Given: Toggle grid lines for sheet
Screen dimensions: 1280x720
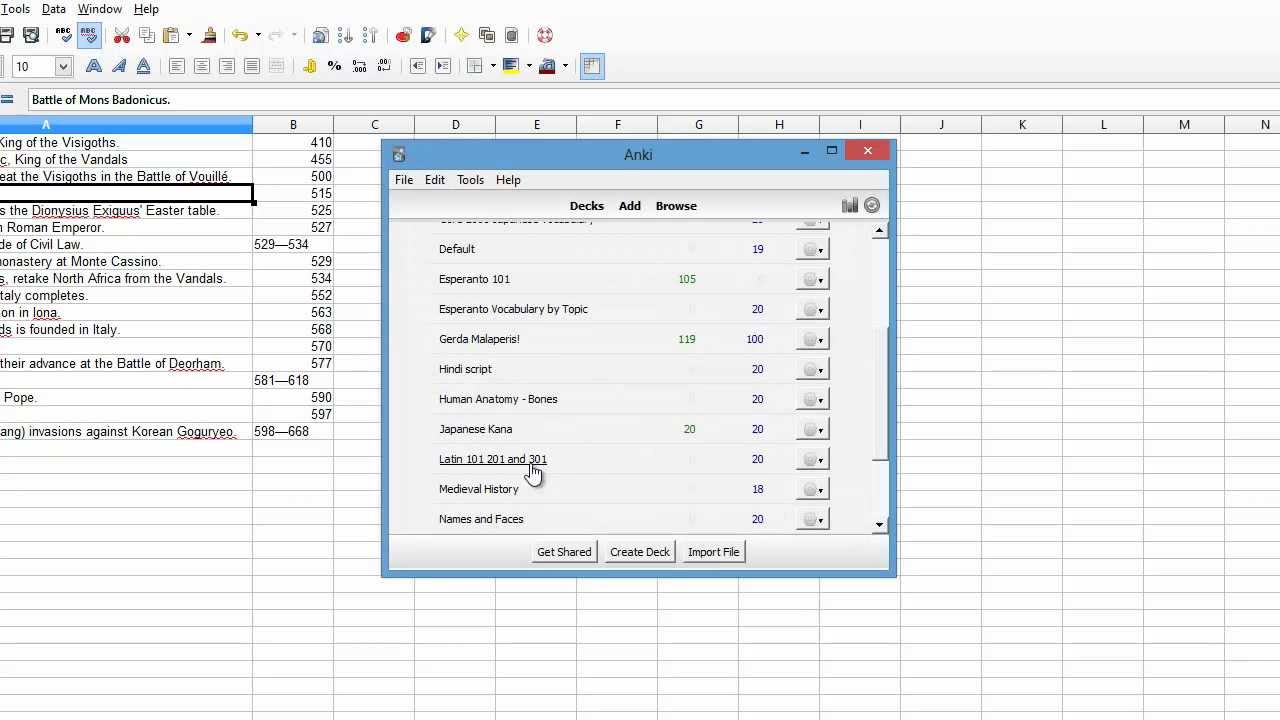Looking at the screenshot, I should [x=592, y=66].
